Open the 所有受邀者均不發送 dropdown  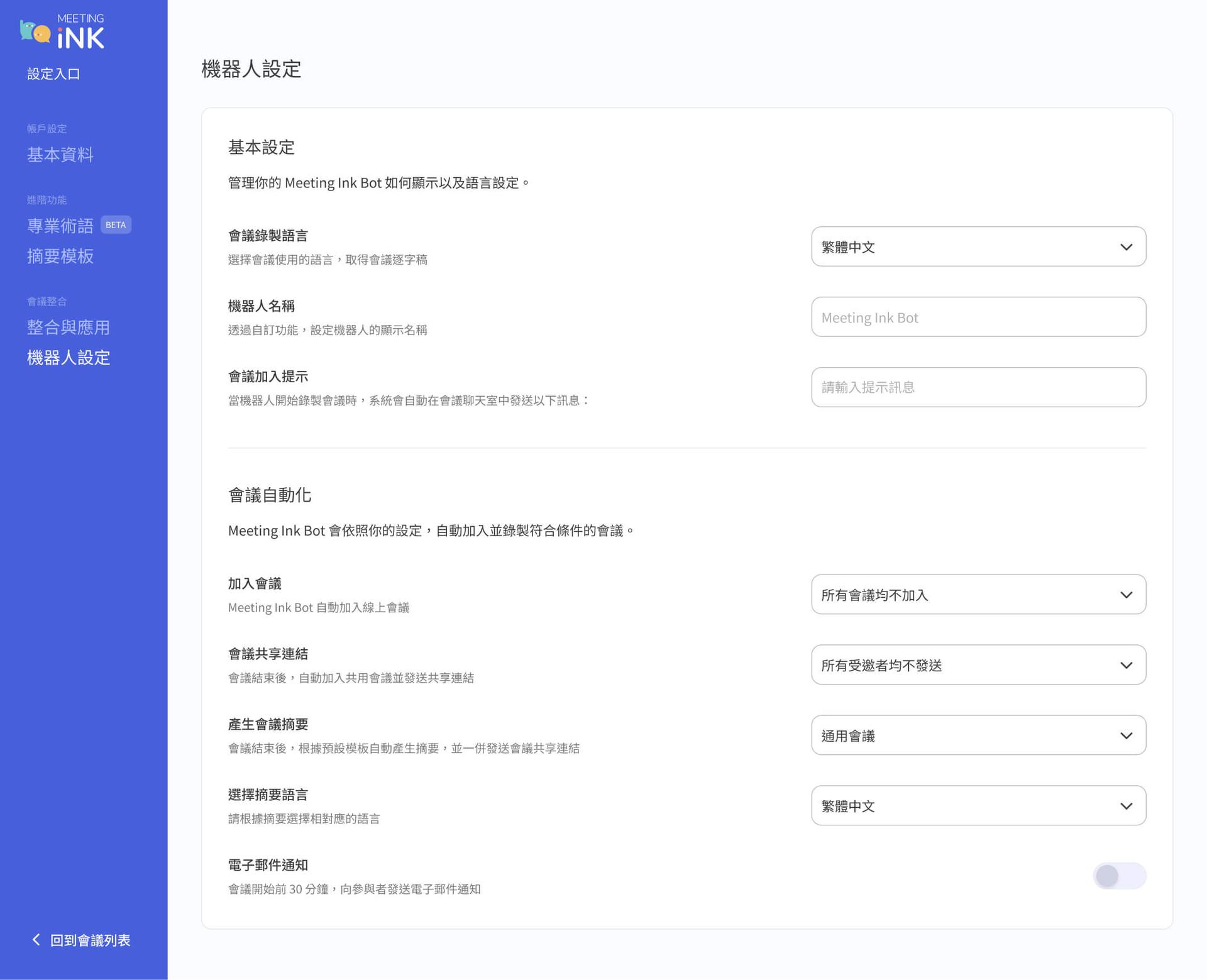tap(978, 664)
